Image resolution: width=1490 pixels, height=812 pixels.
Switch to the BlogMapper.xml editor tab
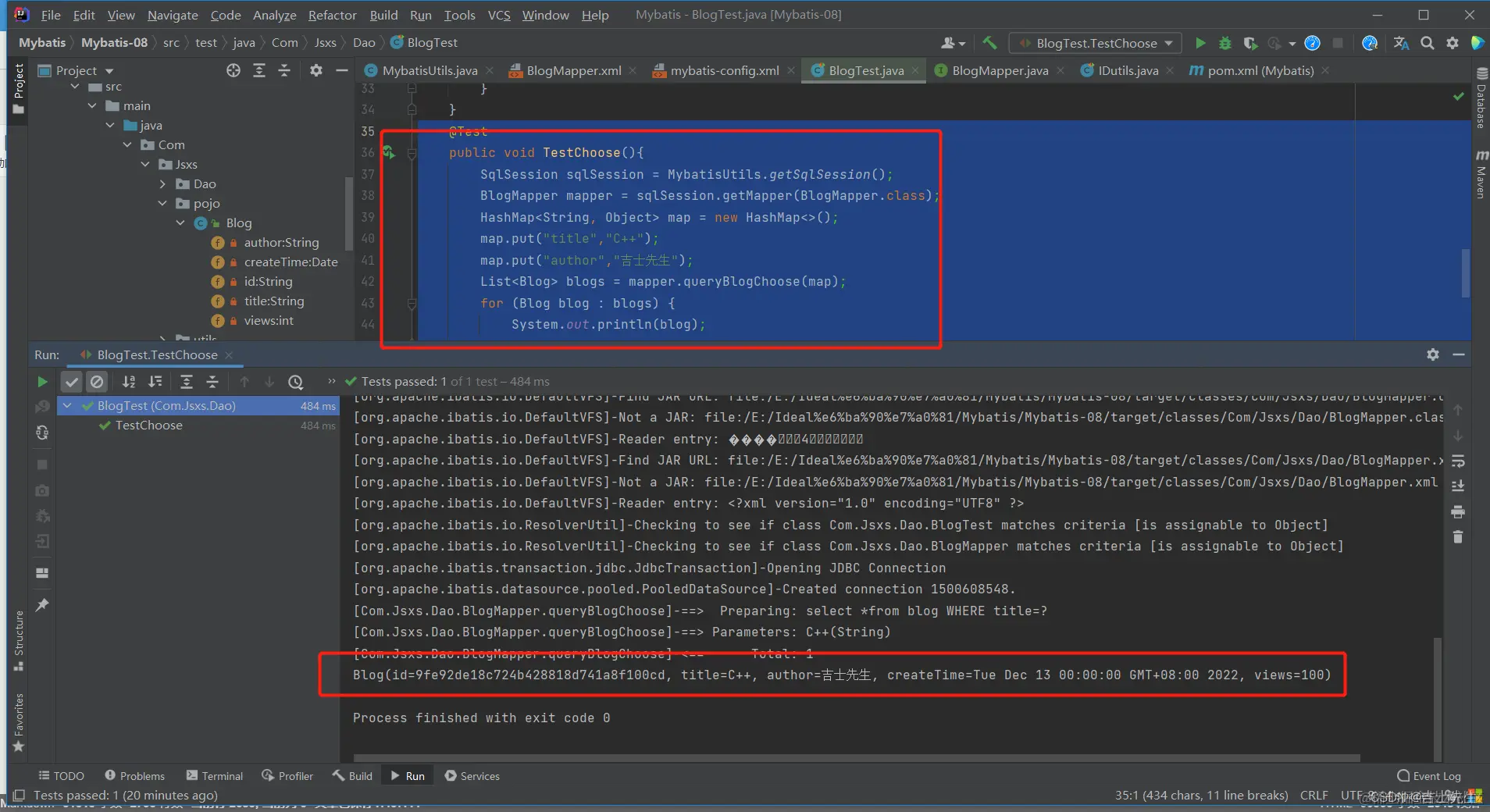click(573, 70)
